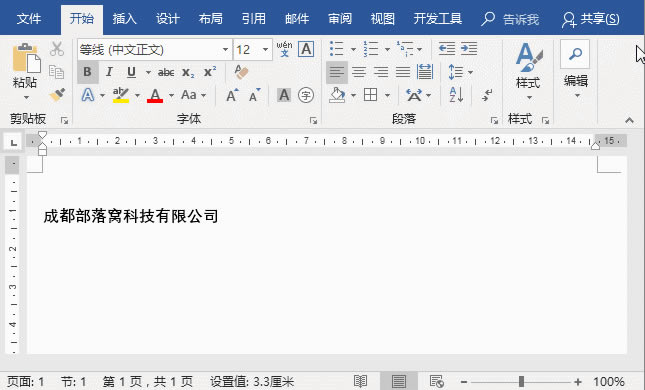Apply bullet list icon
Image resolution: width=645 pixels, height=390 pixels.
pyautogui.click(x=336, y=49)
